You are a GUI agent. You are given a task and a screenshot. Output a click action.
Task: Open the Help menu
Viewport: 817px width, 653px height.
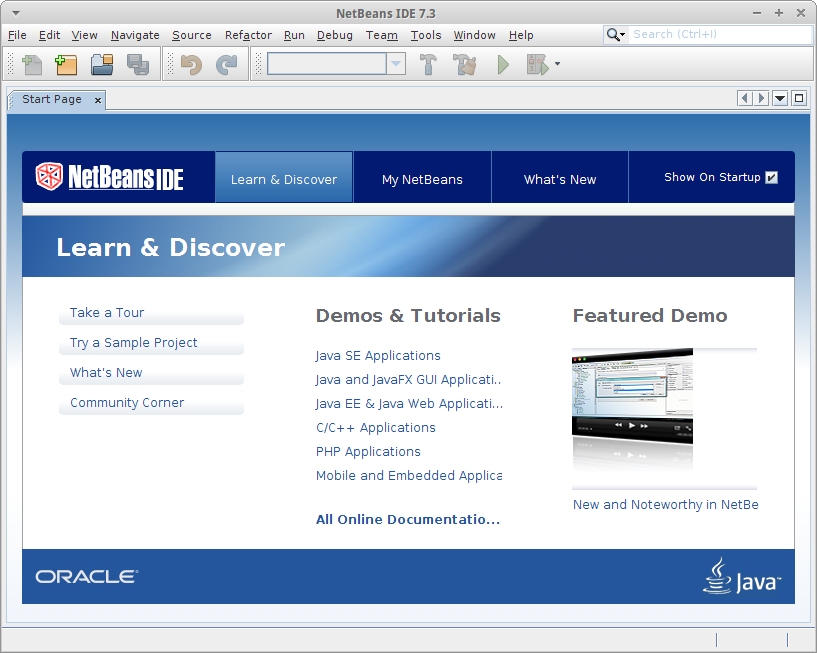click(521, 35)
